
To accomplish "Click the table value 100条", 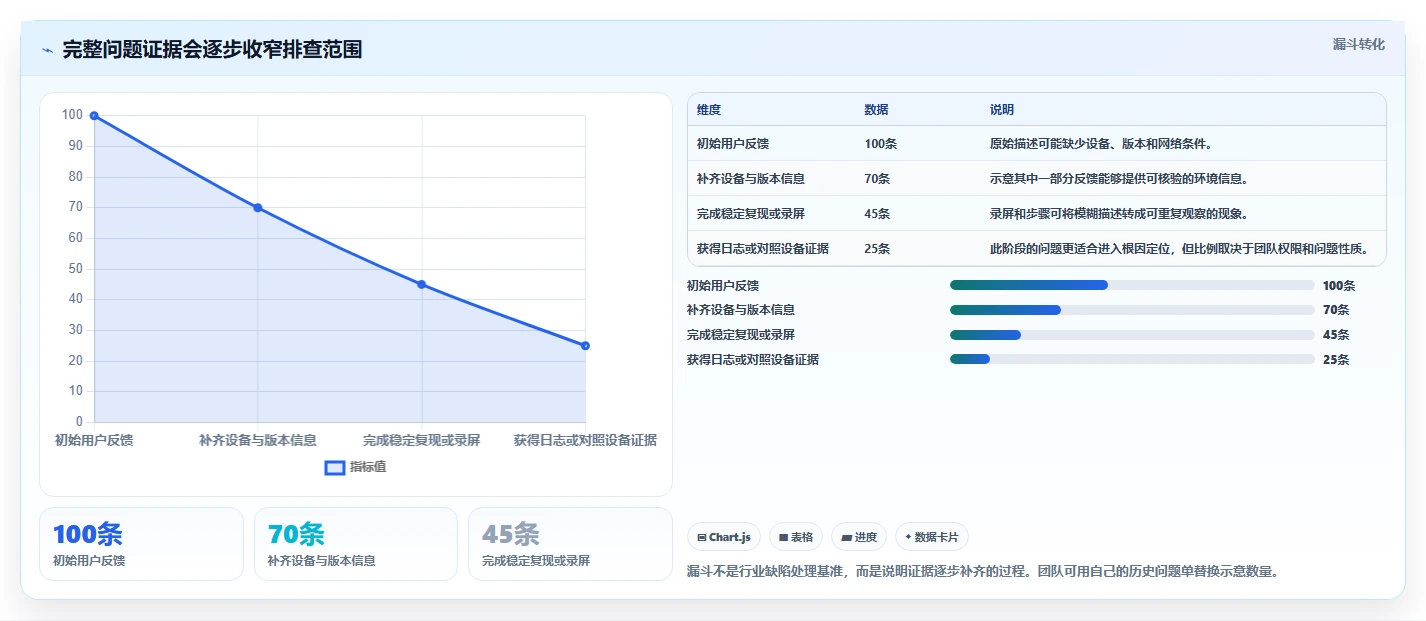I will tap(880, 144).
